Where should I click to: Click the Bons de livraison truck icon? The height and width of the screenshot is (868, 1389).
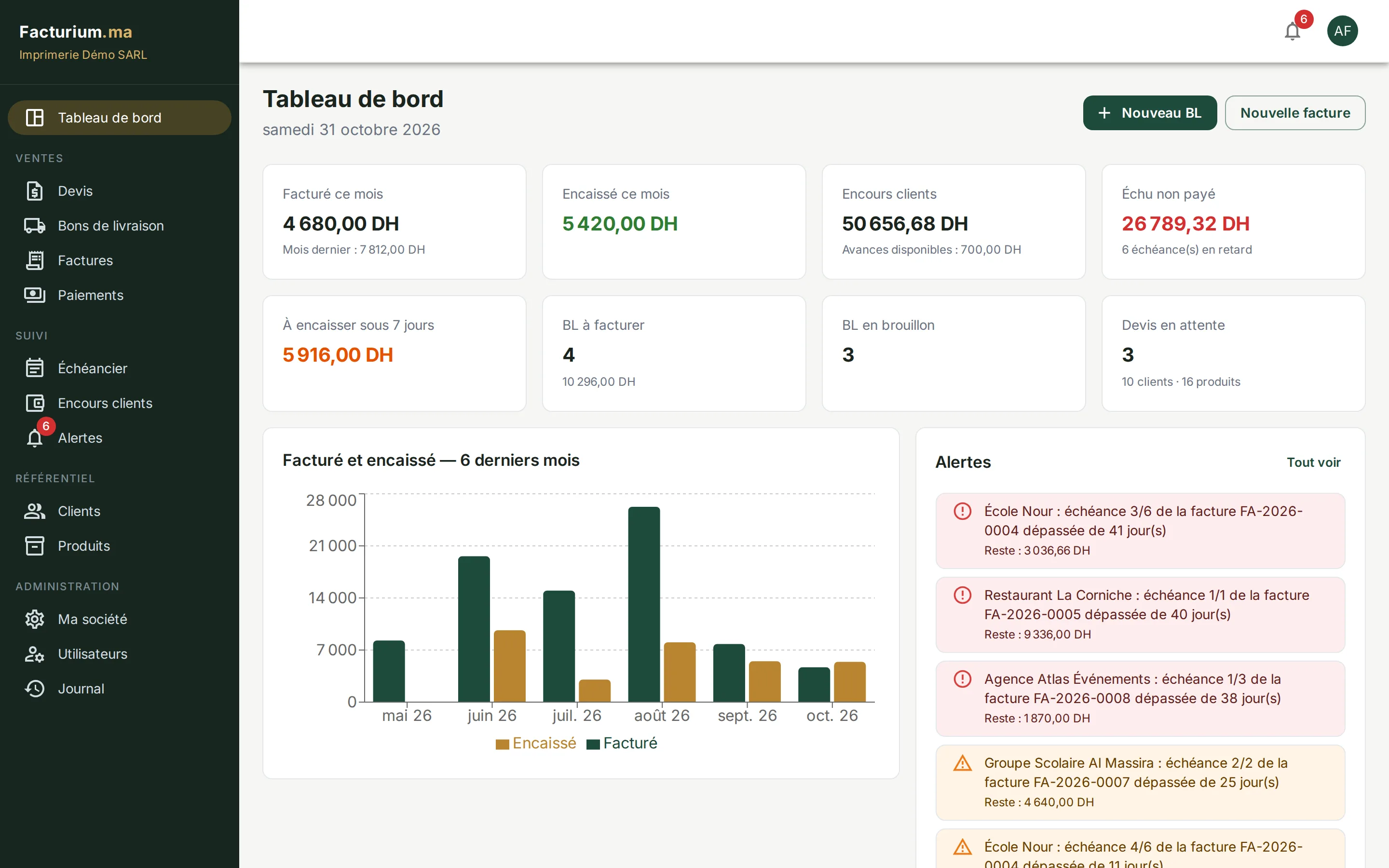point(34,226)
